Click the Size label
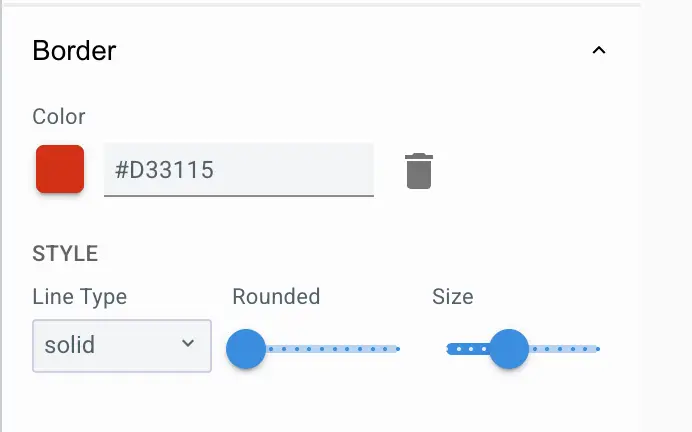The width and height of the screenshot is (692, 432). (452, 297)
